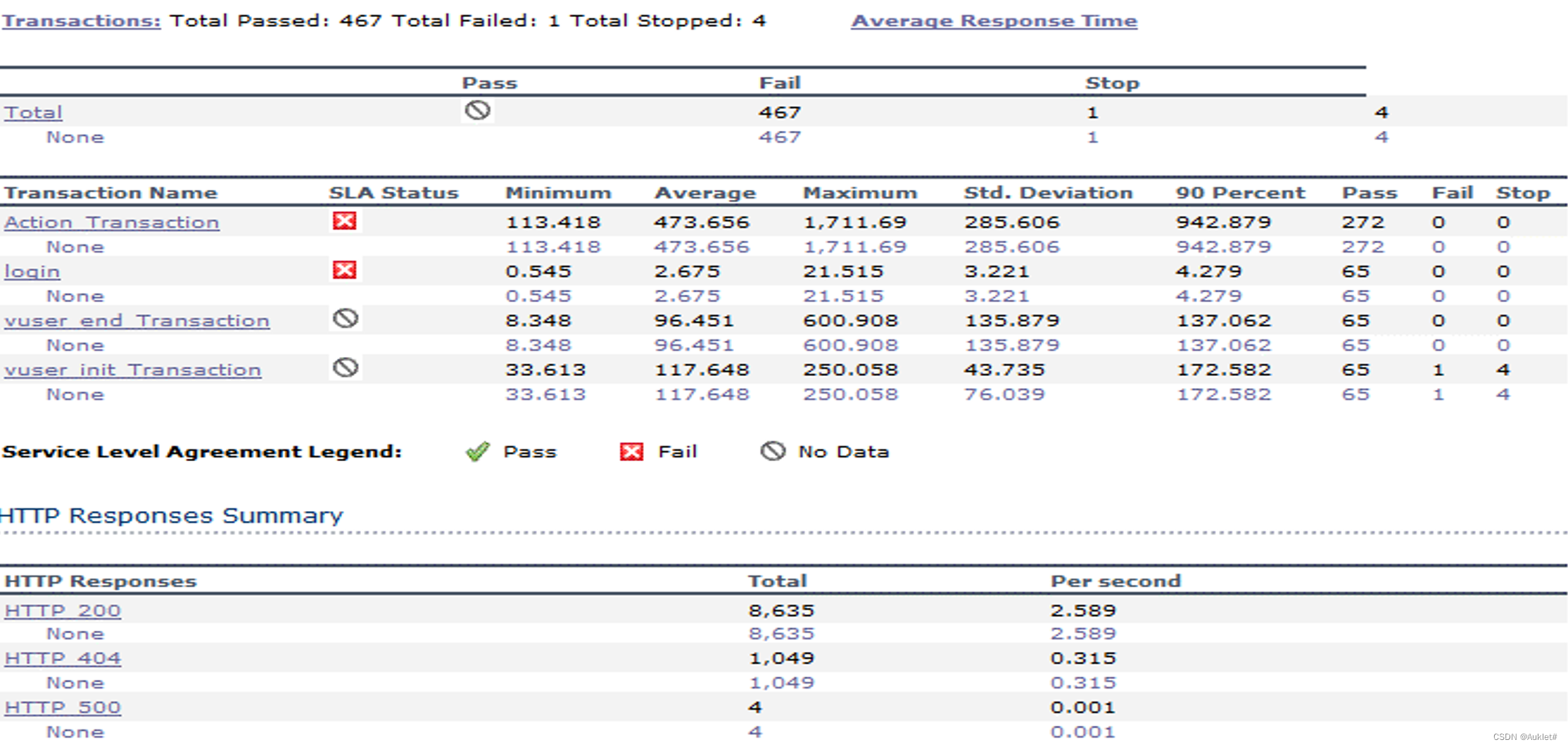Viewport: 1568px width, 747px height.
Task: Select HTTP_200 total value 8,635
Action: (781, 610)
